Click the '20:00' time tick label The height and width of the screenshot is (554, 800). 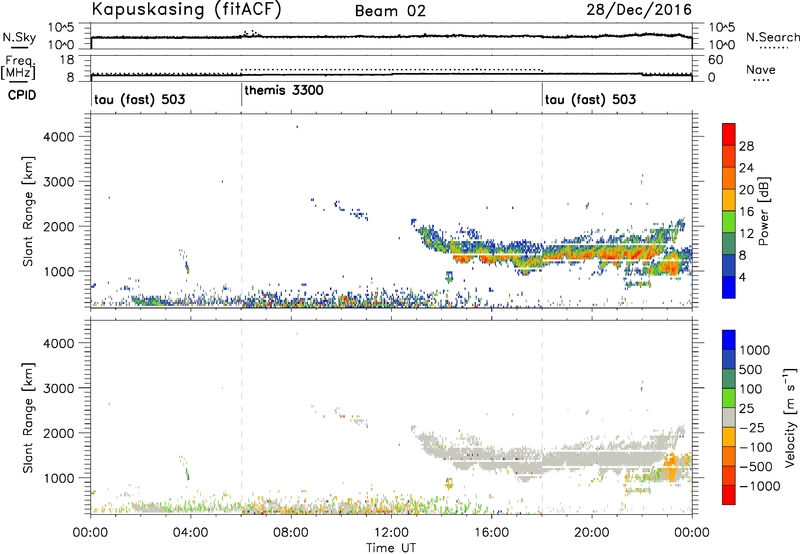(x=592, y=533)
